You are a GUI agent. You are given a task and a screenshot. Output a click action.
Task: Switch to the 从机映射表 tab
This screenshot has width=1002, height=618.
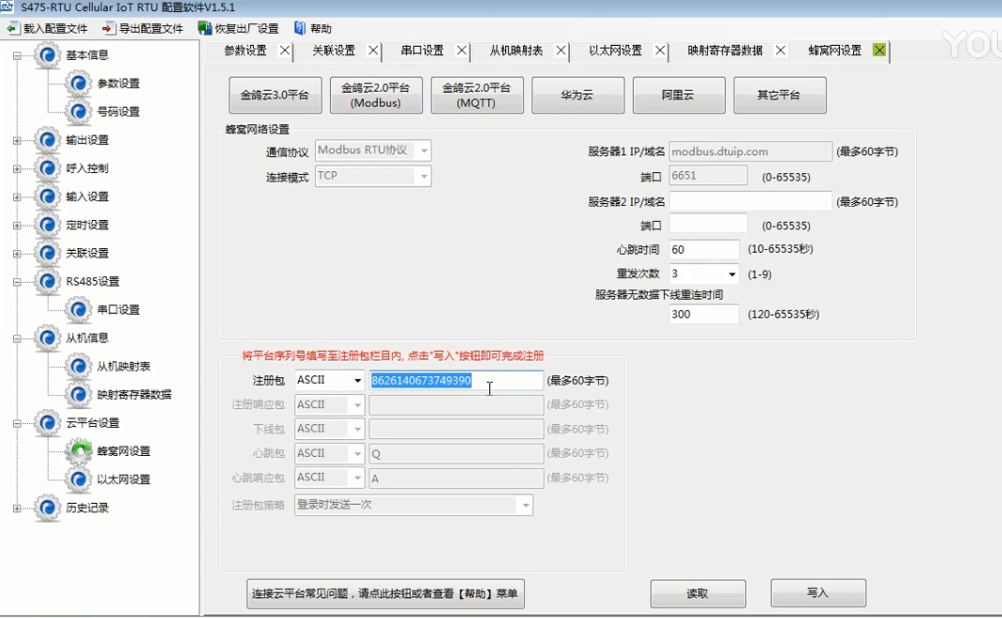click(x=516, y=50)
